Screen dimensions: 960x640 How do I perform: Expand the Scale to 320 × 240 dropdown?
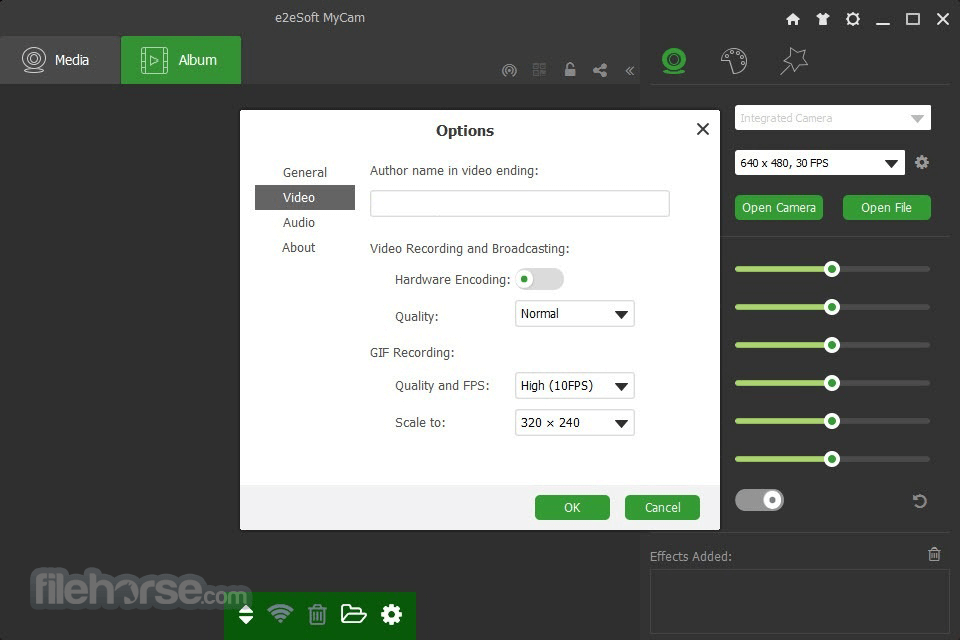coord(574,423)
